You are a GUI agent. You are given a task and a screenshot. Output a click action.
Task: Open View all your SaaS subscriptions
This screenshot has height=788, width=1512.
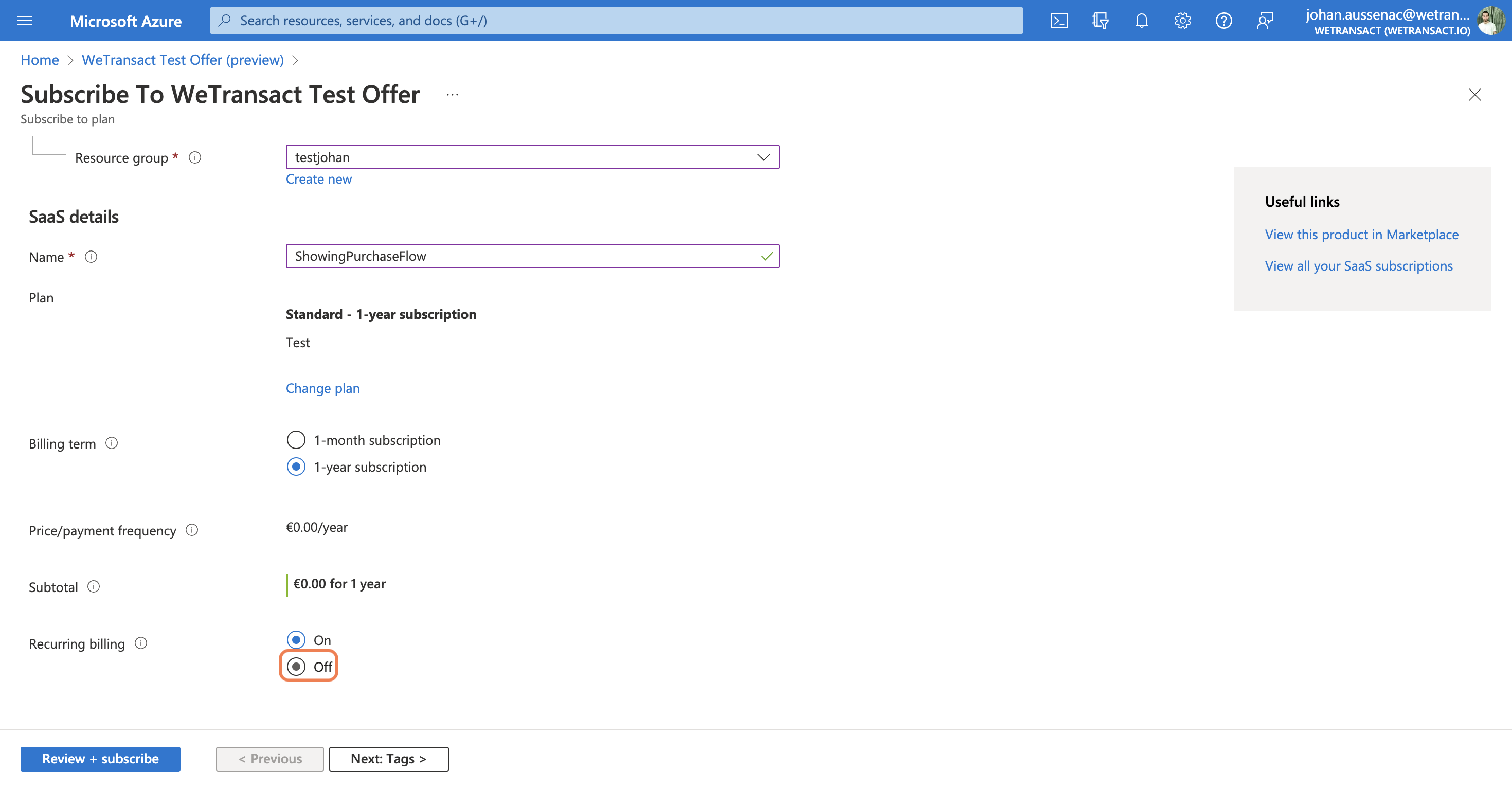click(1359, 266)
